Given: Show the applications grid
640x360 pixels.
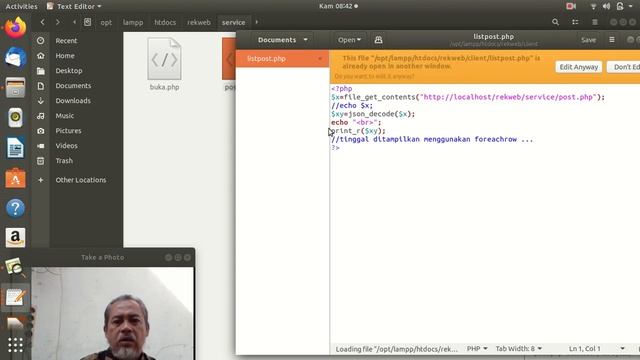Looking at the screenshot, I should click(16, 345).
